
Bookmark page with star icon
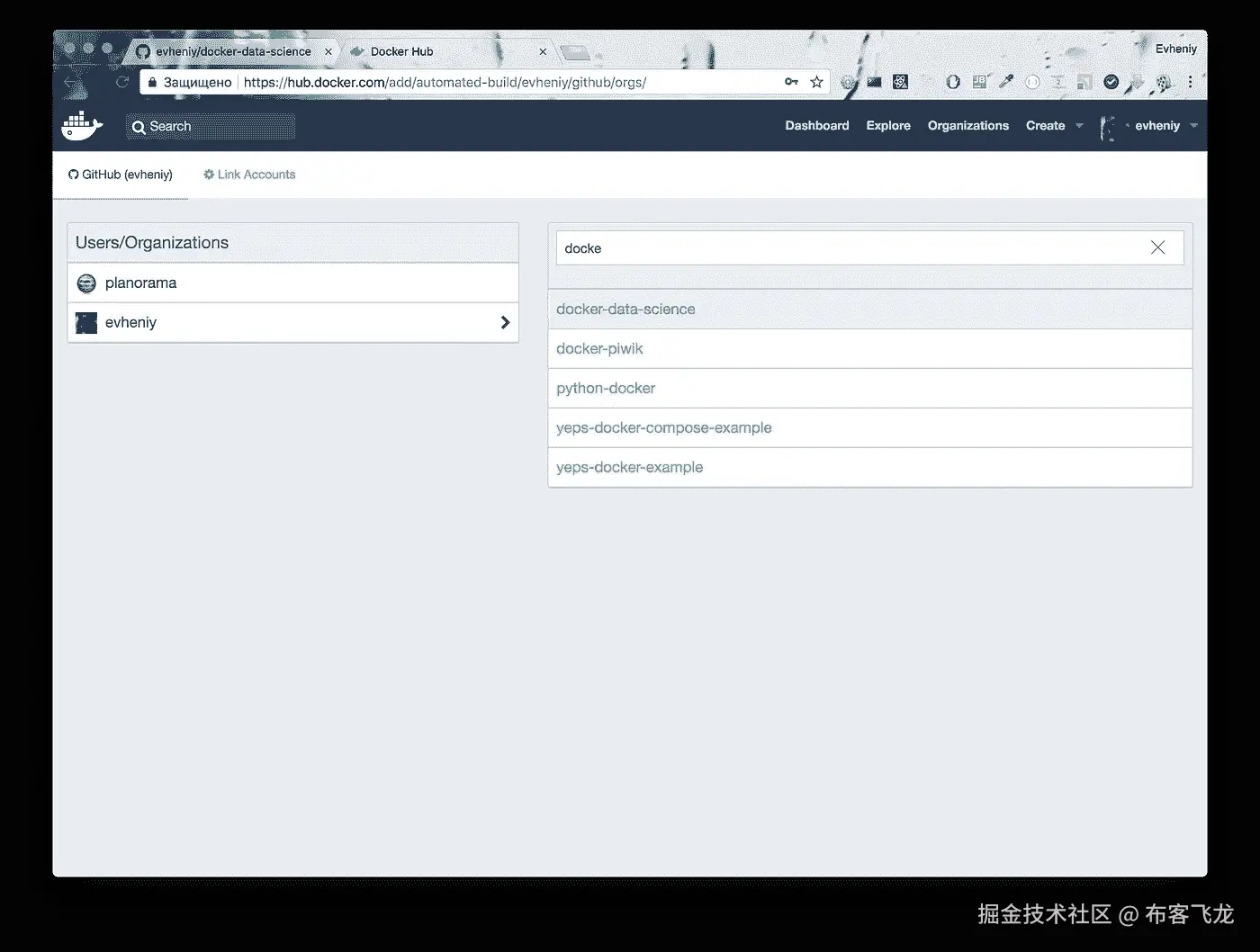pos(816,82)
